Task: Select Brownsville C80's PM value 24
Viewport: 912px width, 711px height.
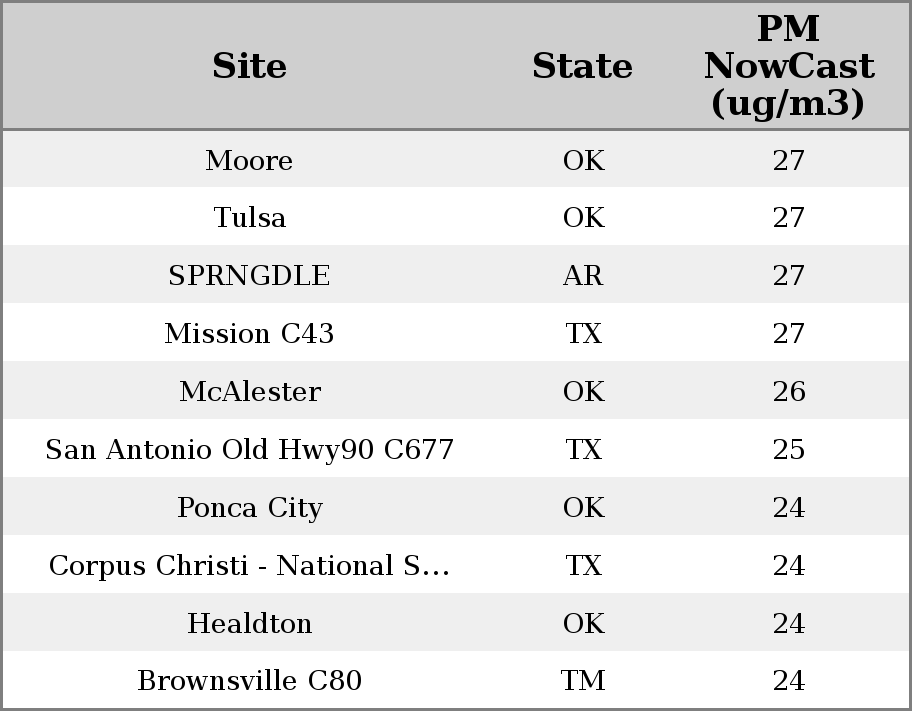Action: coord(788,681)
